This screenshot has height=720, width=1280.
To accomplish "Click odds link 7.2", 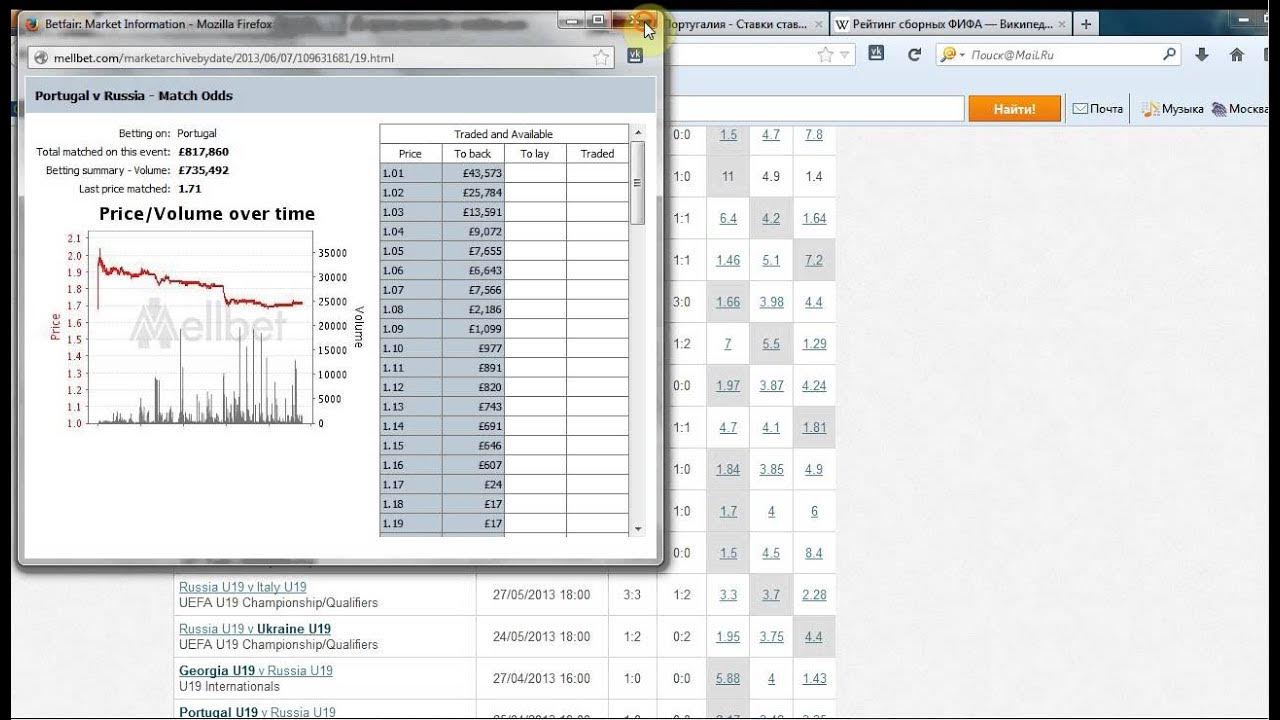I will [814, 260].
